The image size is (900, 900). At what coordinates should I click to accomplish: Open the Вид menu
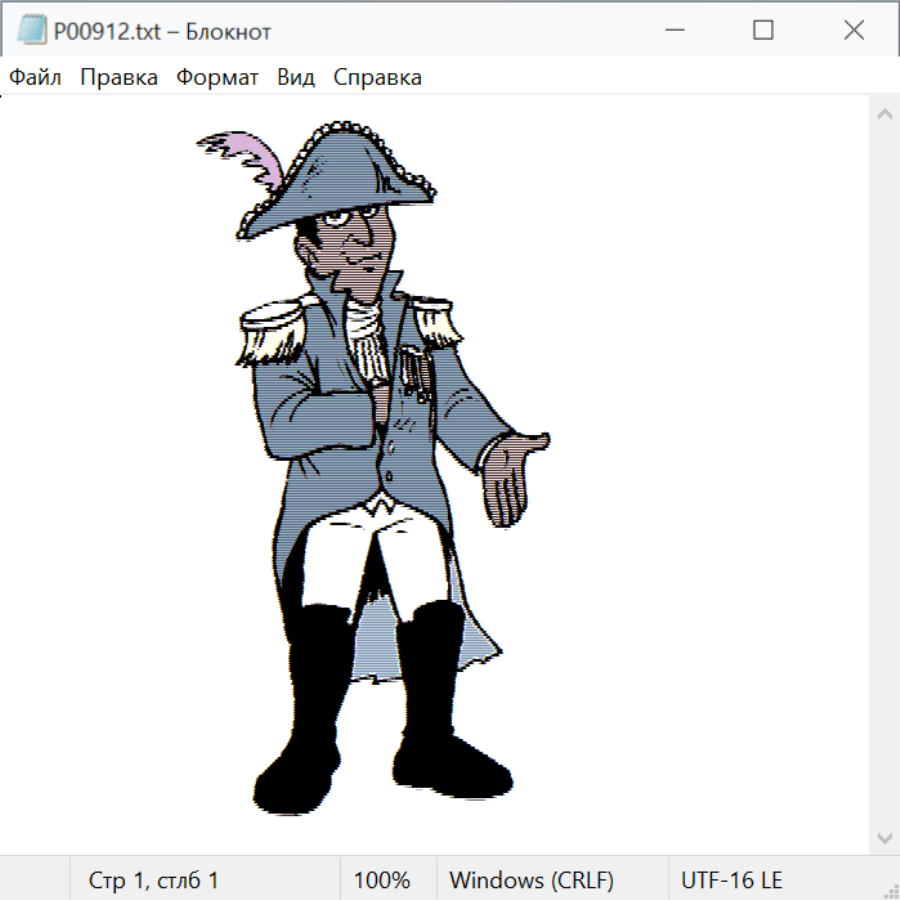(296, 78)
